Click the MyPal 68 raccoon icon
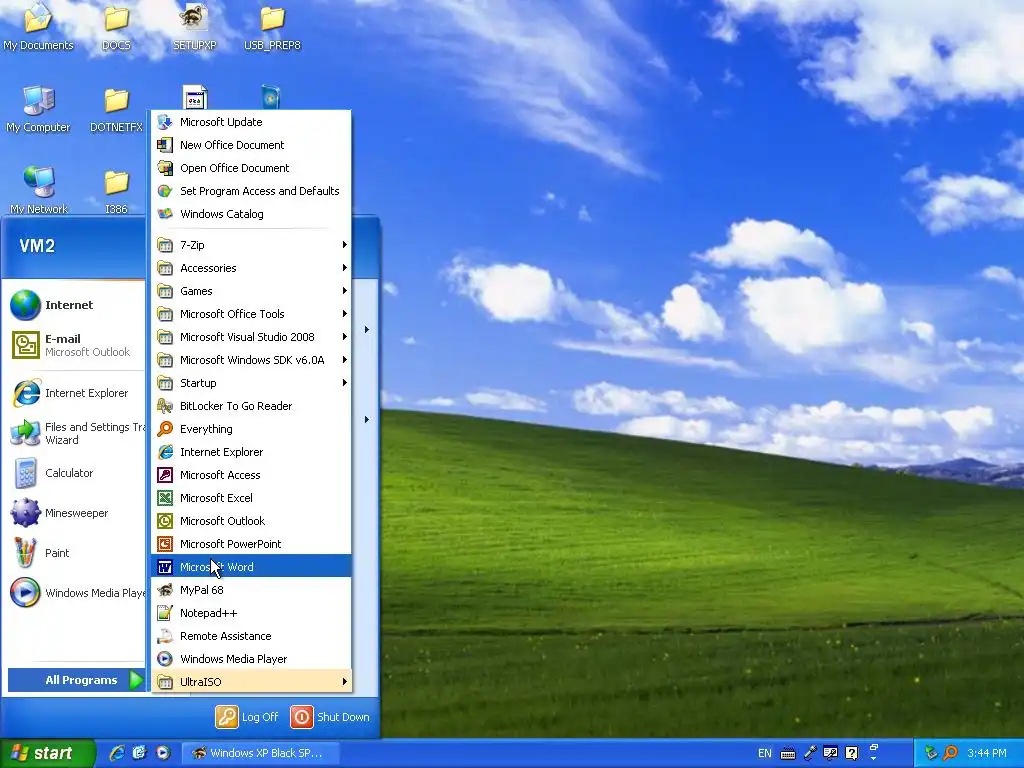The image size is (1024, 768). pos(165,590)
